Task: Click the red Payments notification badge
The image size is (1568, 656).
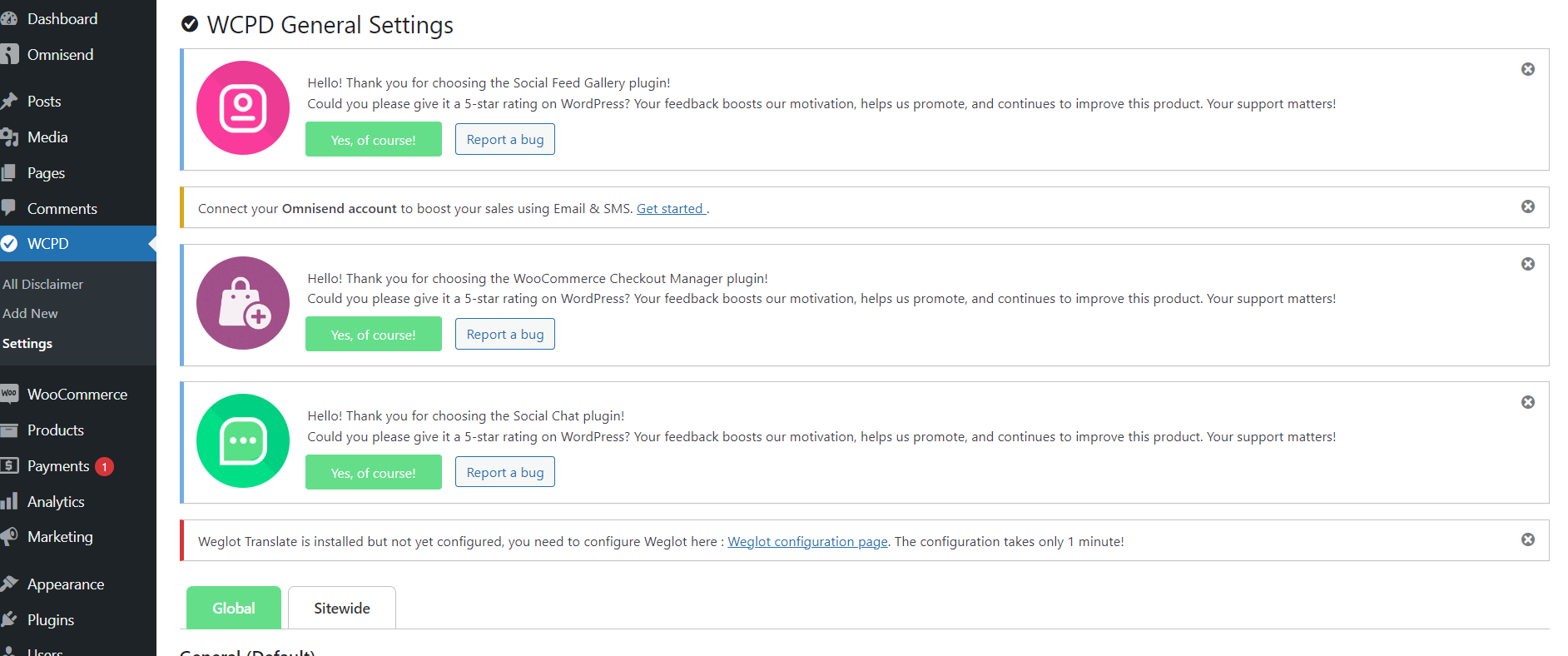Action: tap(104, 467)
